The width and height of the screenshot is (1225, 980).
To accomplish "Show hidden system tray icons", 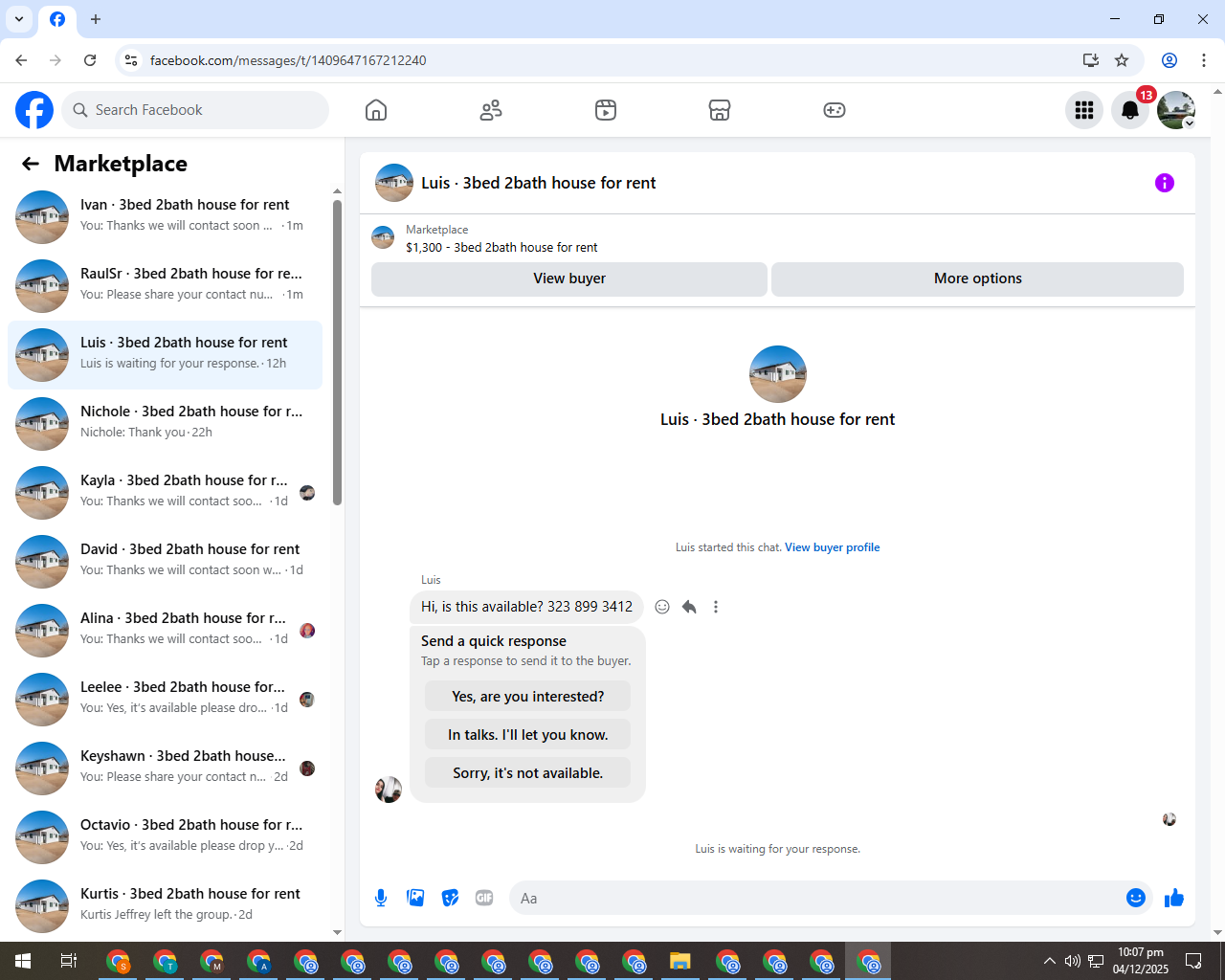I will (x=1050, y=961).
